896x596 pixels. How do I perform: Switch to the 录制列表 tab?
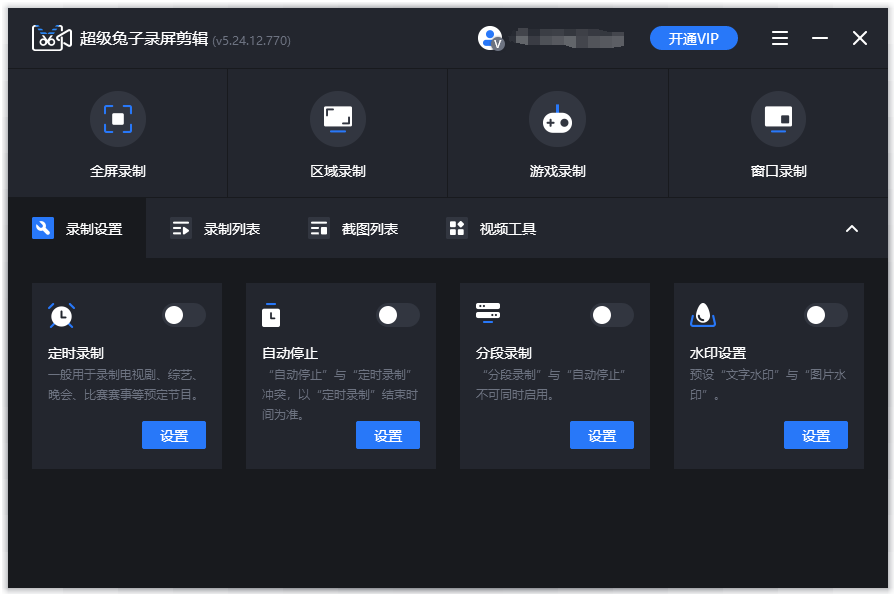[216, 229]
